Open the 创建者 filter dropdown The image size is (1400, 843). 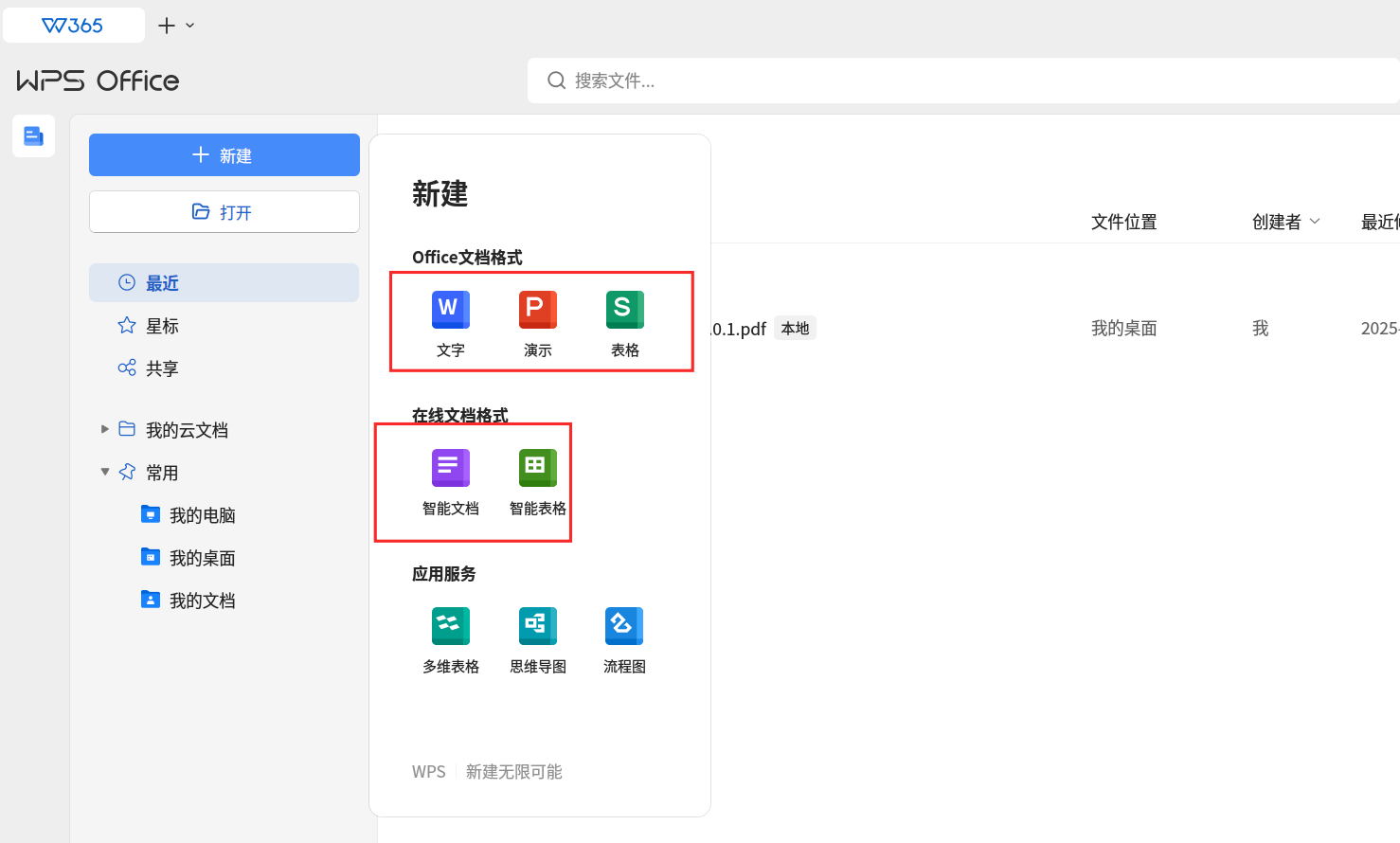(x=1286, y=222)
